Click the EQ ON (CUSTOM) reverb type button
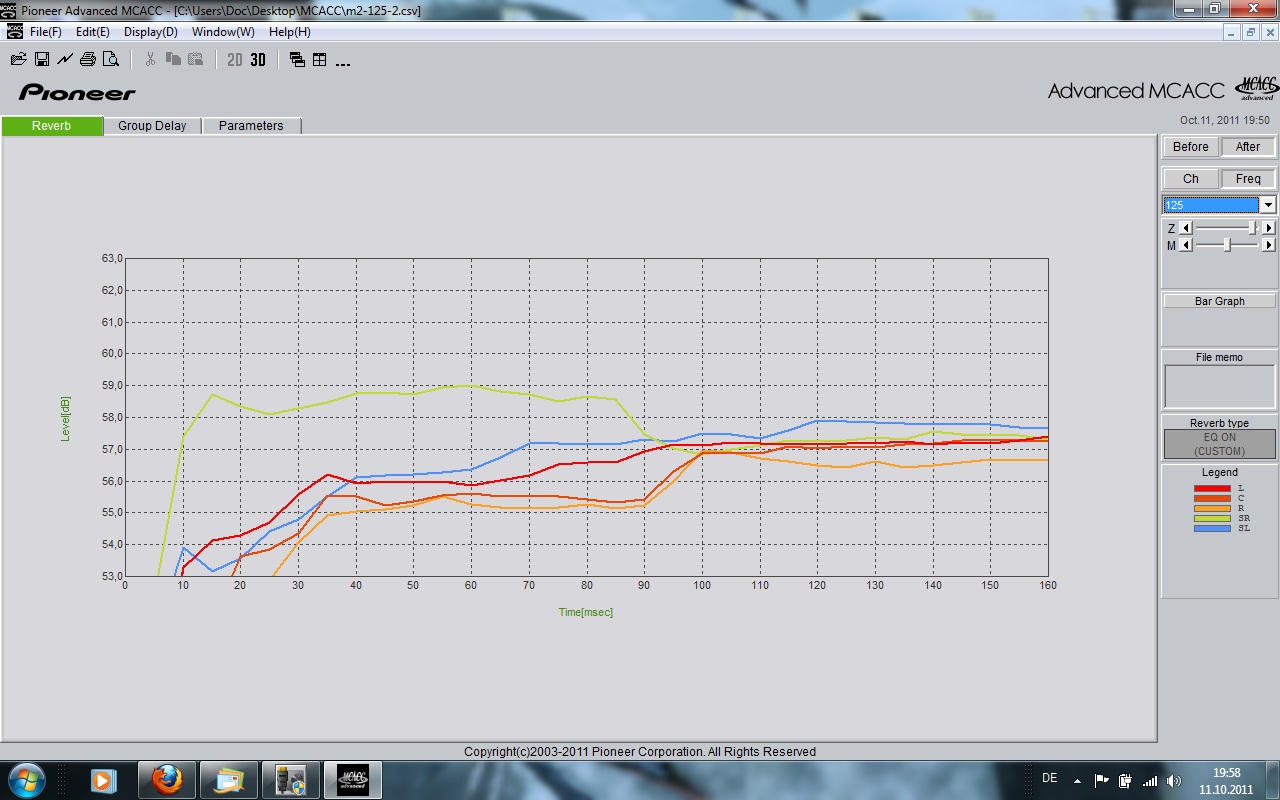1280x800 pixels. coord(1219,444)
